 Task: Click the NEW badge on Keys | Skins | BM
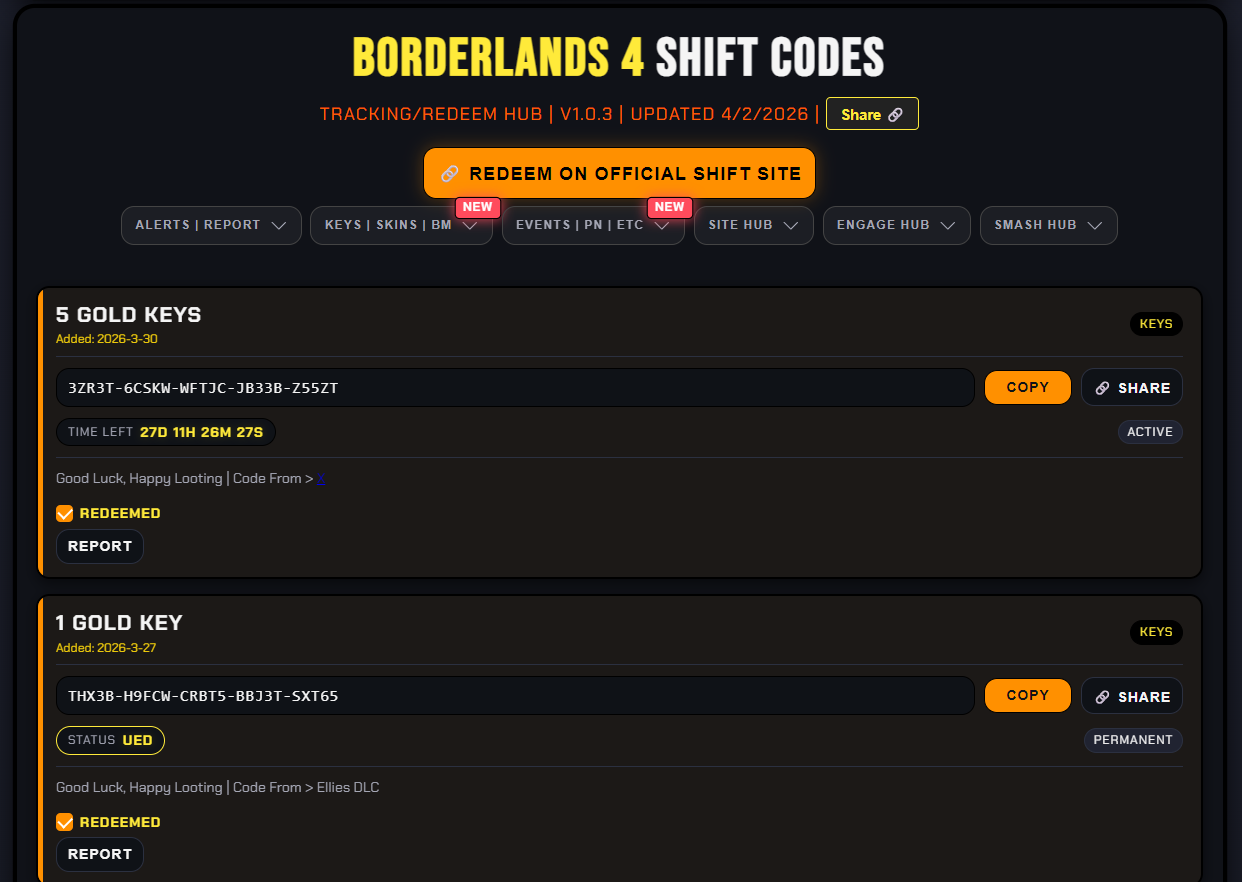[477, 207]
